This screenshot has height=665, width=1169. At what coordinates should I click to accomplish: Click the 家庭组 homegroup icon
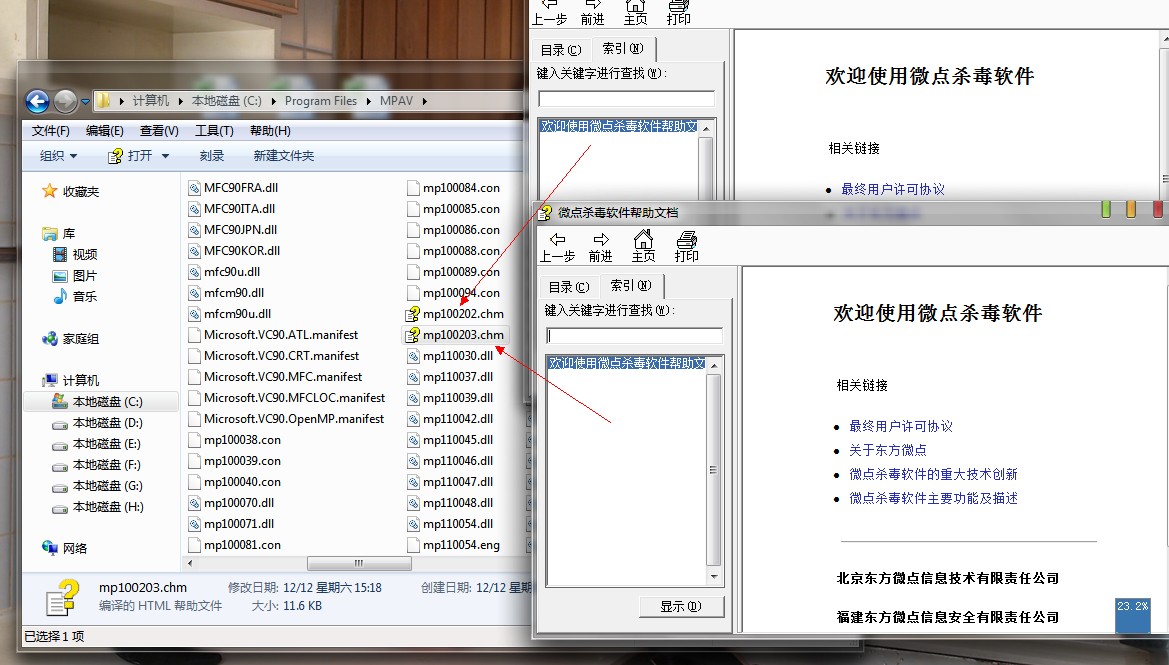(x=49, y=338)
